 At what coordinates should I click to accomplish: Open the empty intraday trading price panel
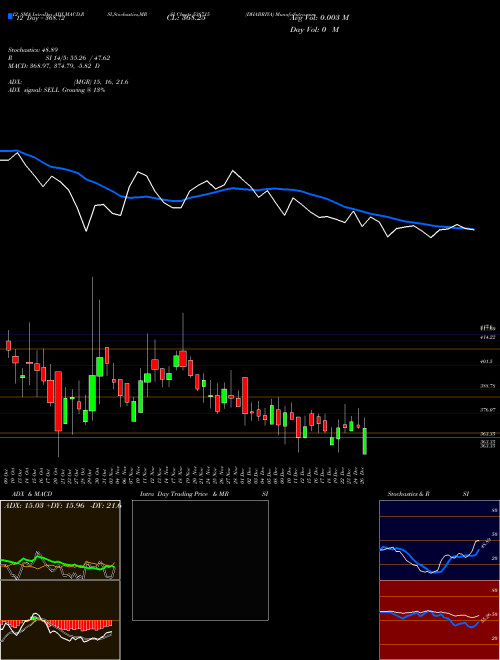click(200, 560)
